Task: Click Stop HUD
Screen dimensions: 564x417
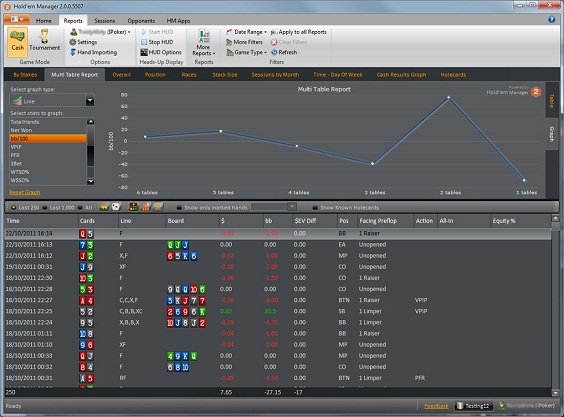Action: [157, 42]
